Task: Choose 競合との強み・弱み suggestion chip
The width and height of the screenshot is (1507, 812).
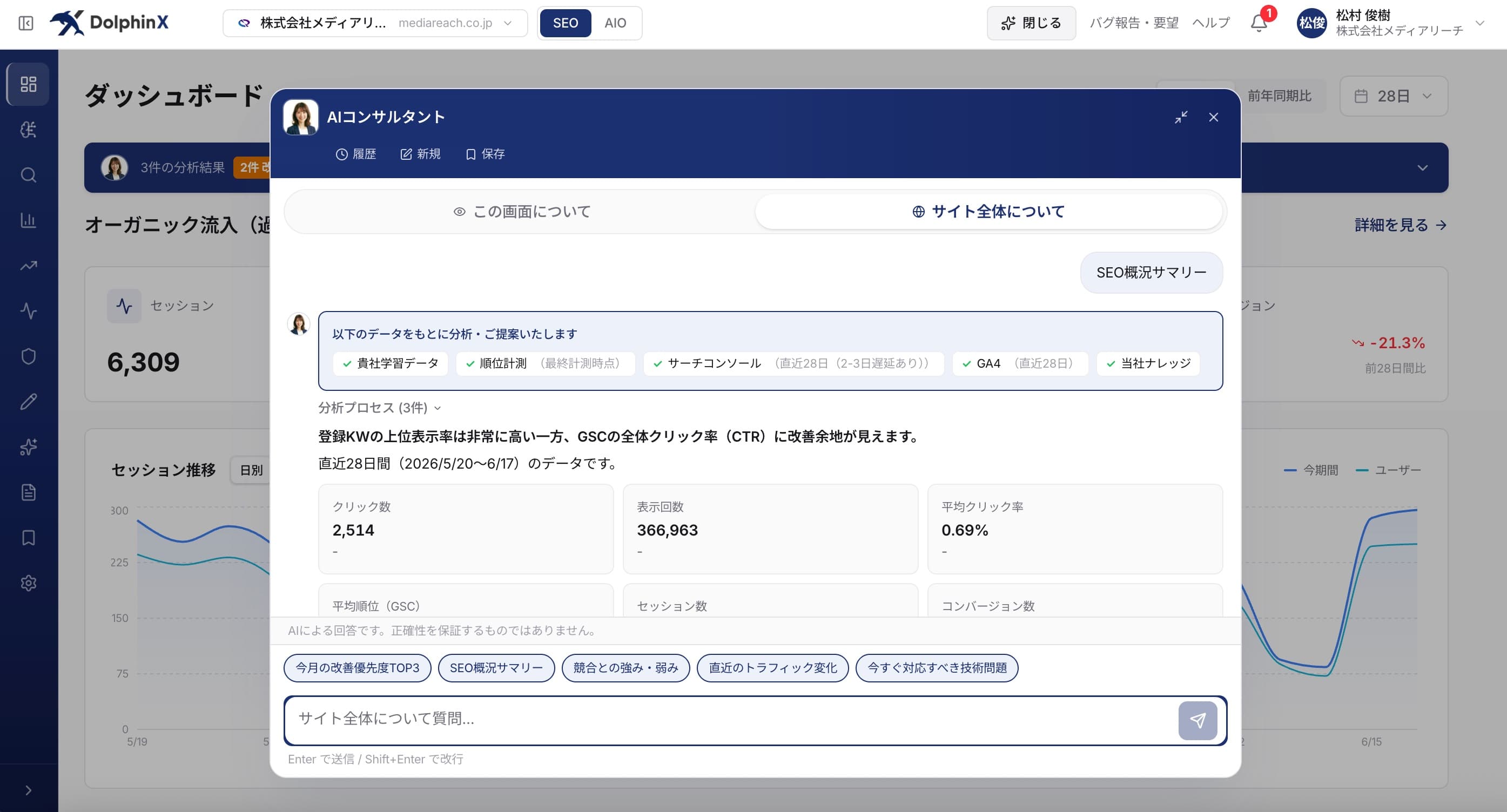Action: [625, 668]
